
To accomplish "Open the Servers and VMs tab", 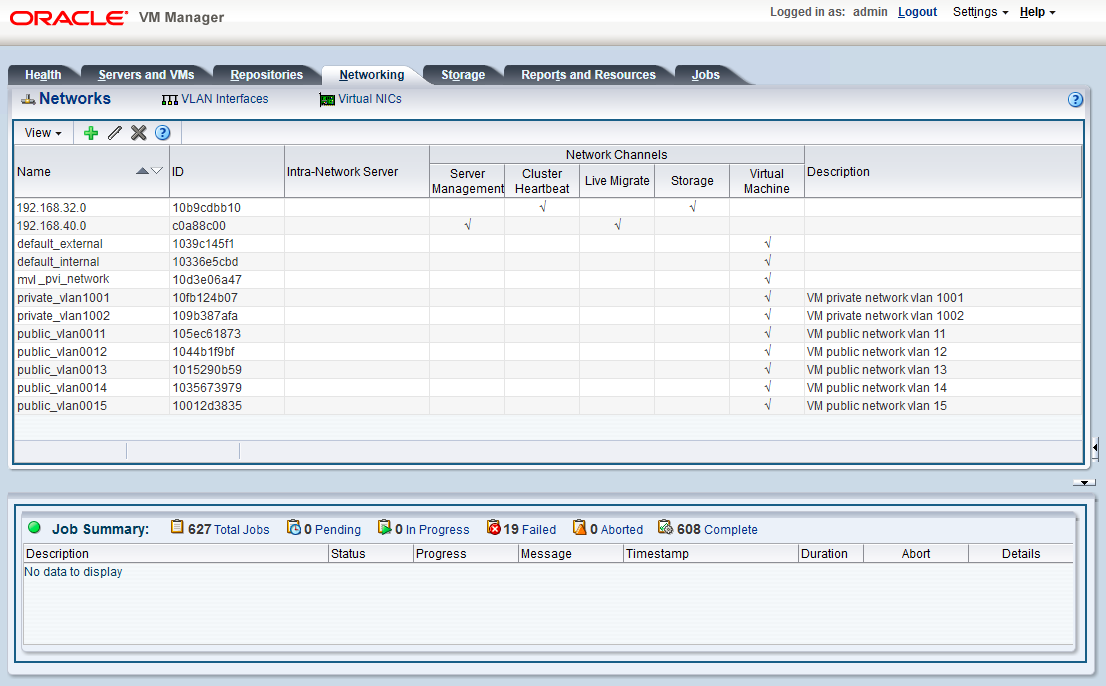I will click(x=145, y=74).
